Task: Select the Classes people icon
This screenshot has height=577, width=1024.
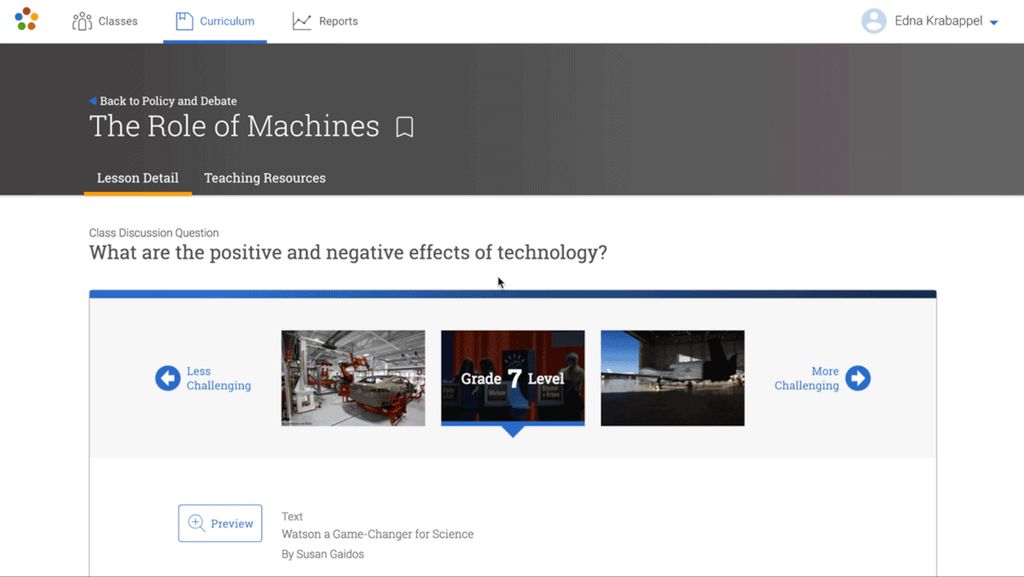Action: (80, 19)
